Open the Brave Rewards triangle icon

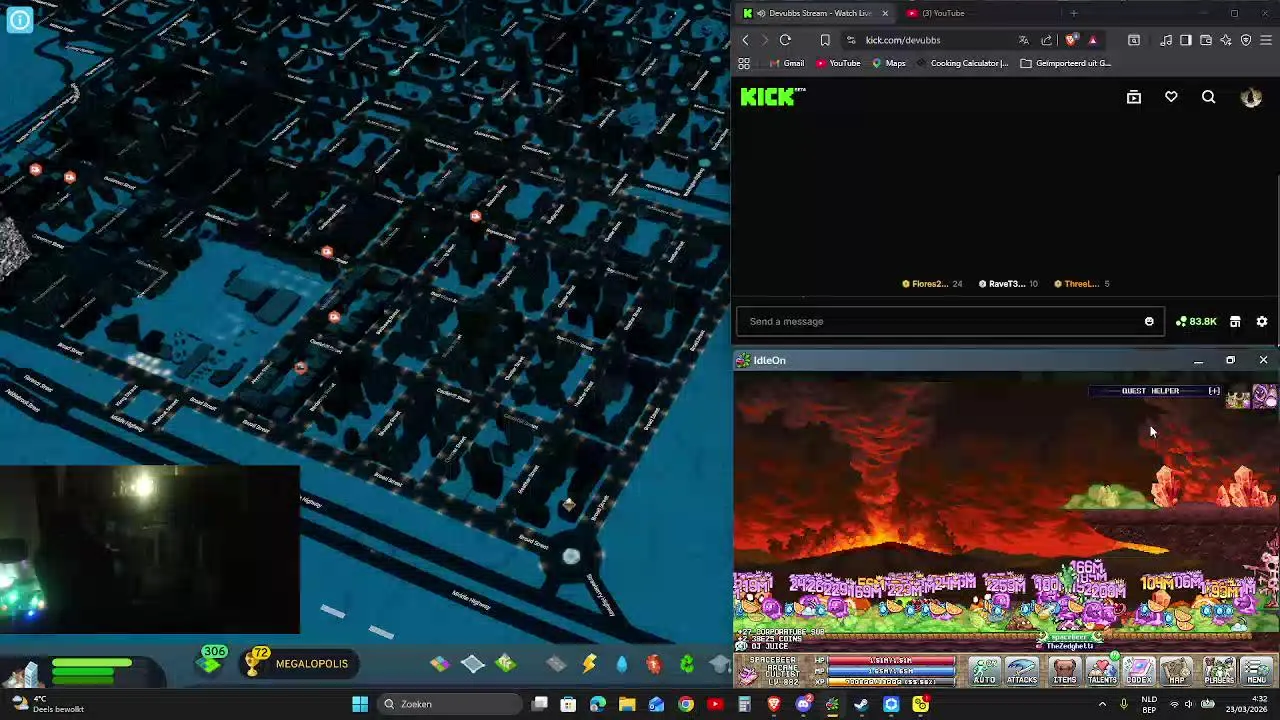[x=1092, y=40]
